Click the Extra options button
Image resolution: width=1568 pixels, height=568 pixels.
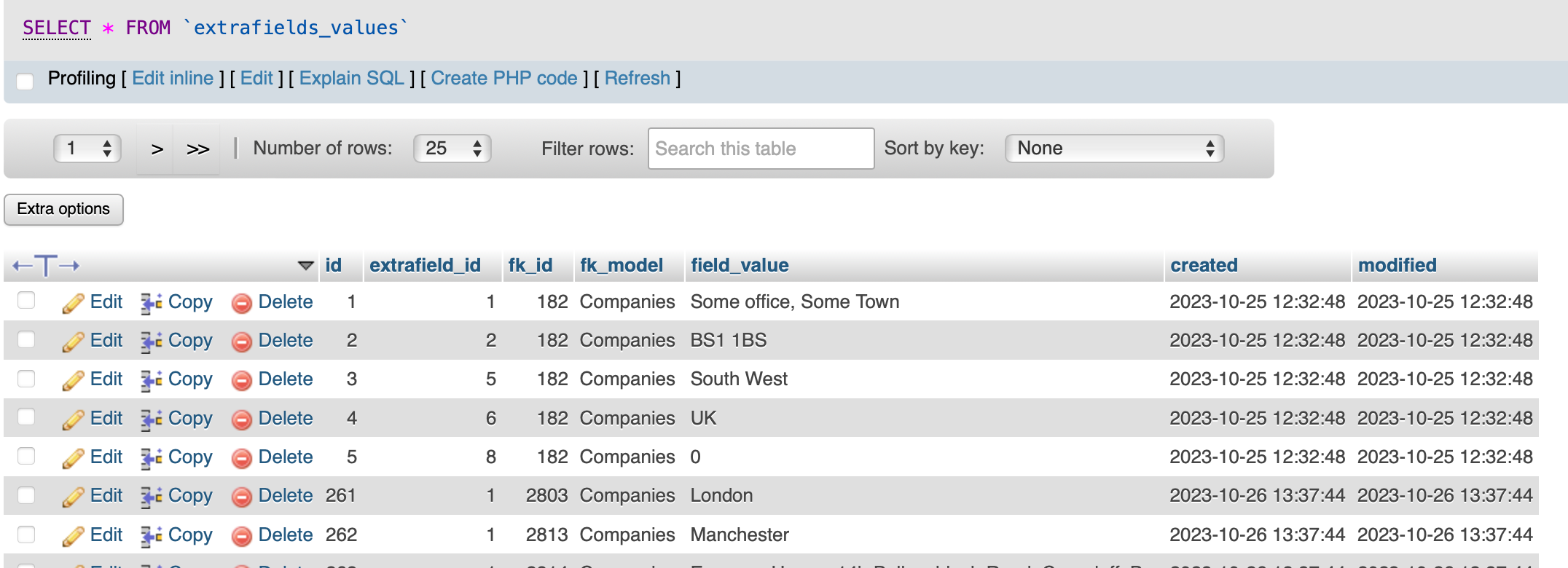point(63,210)
